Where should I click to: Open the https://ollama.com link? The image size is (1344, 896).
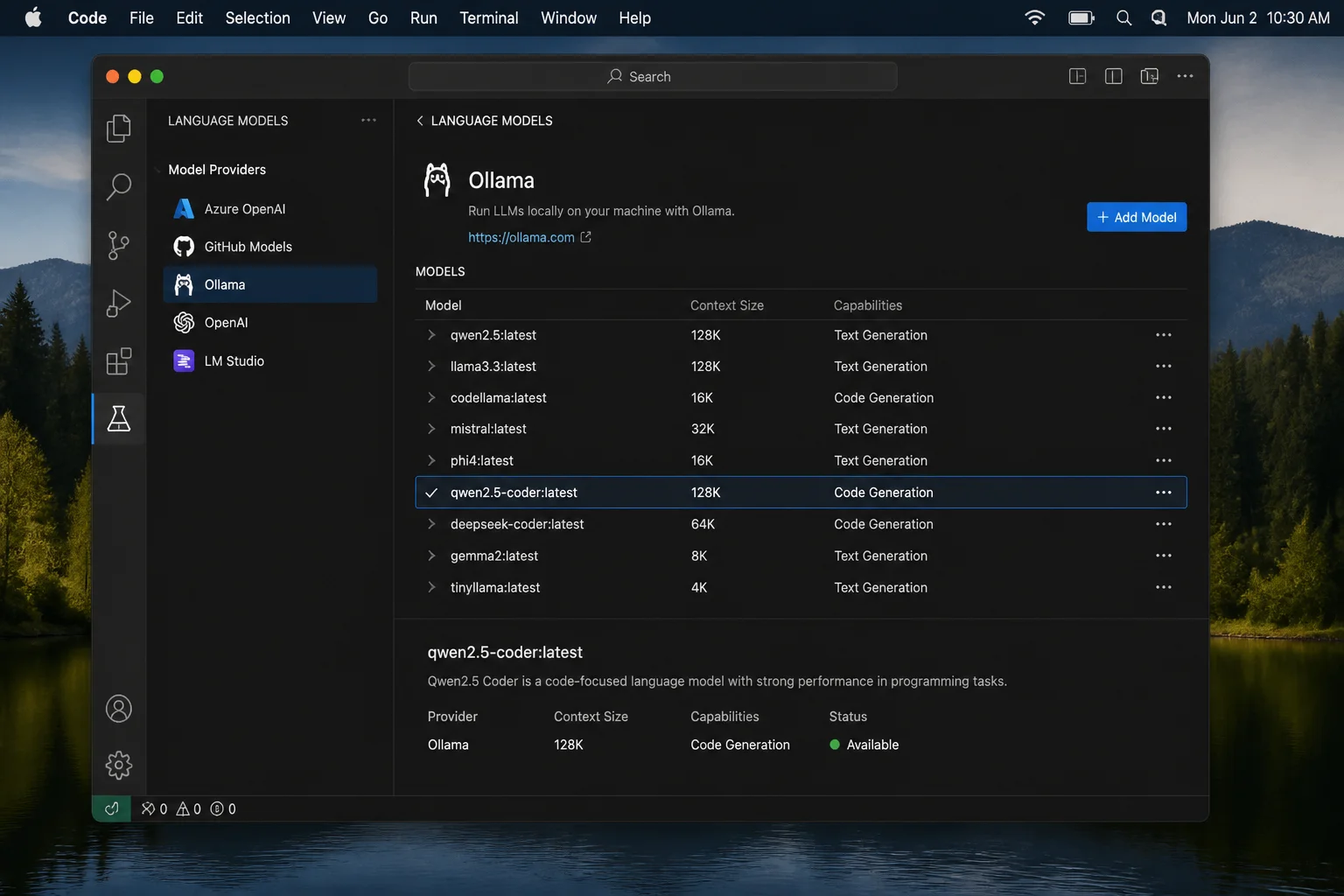521,237
